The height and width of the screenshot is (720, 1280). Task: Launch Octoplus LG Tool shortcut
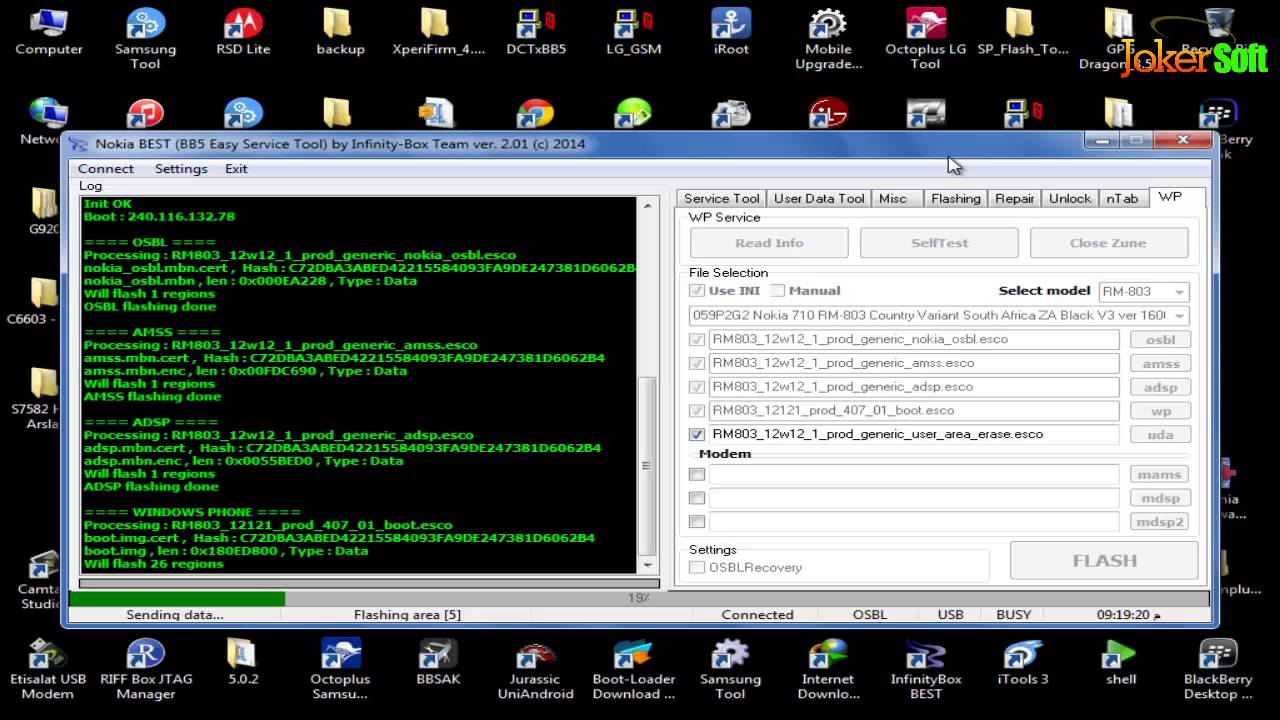[x=925, y=38]
